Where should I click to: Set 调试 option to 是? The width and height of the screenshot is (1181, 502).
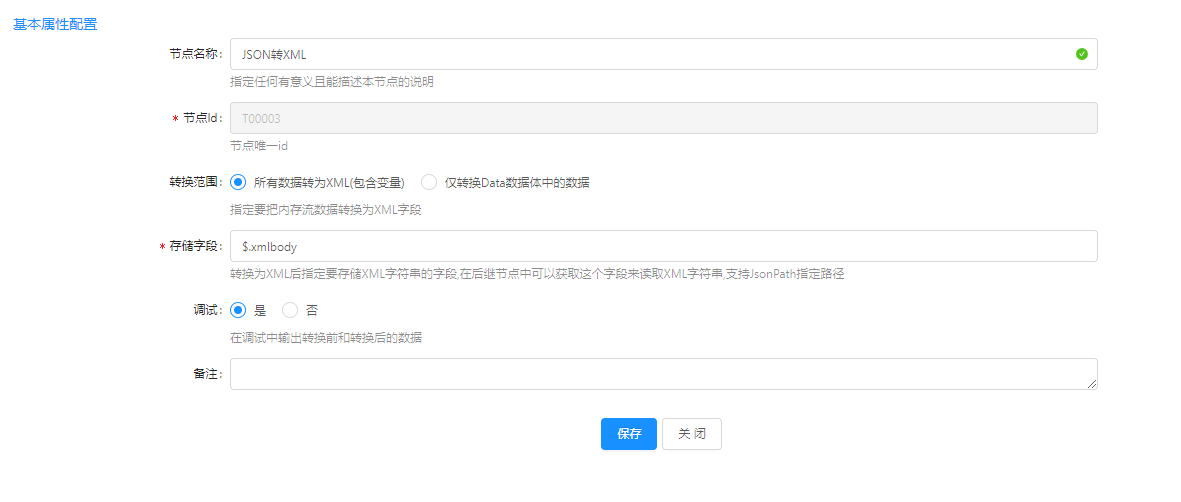[x=238, y=310]
